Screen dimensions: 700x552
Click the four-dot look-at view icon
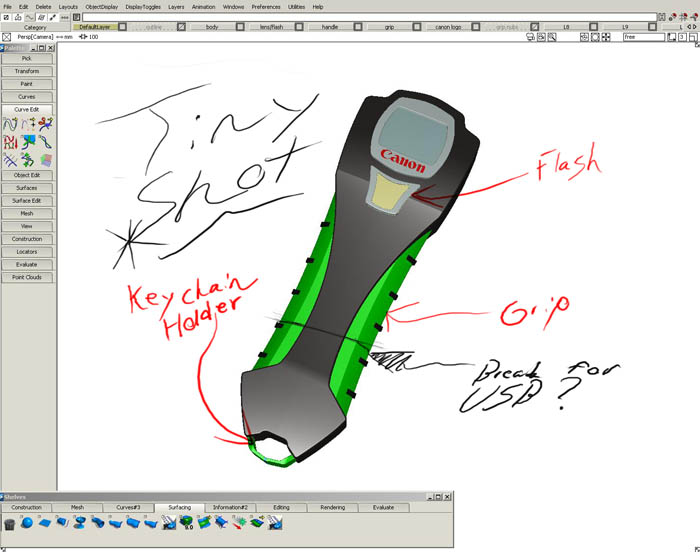[606, 37]
